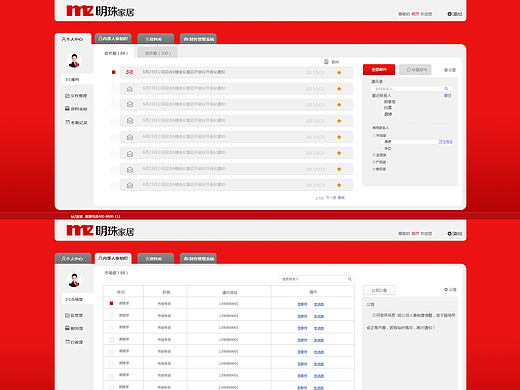Image resolution: width=520 pixels, height=390 pixels.
Task: Expand the 运营部 group in contacts tree
Action: (x=374, y=155)
